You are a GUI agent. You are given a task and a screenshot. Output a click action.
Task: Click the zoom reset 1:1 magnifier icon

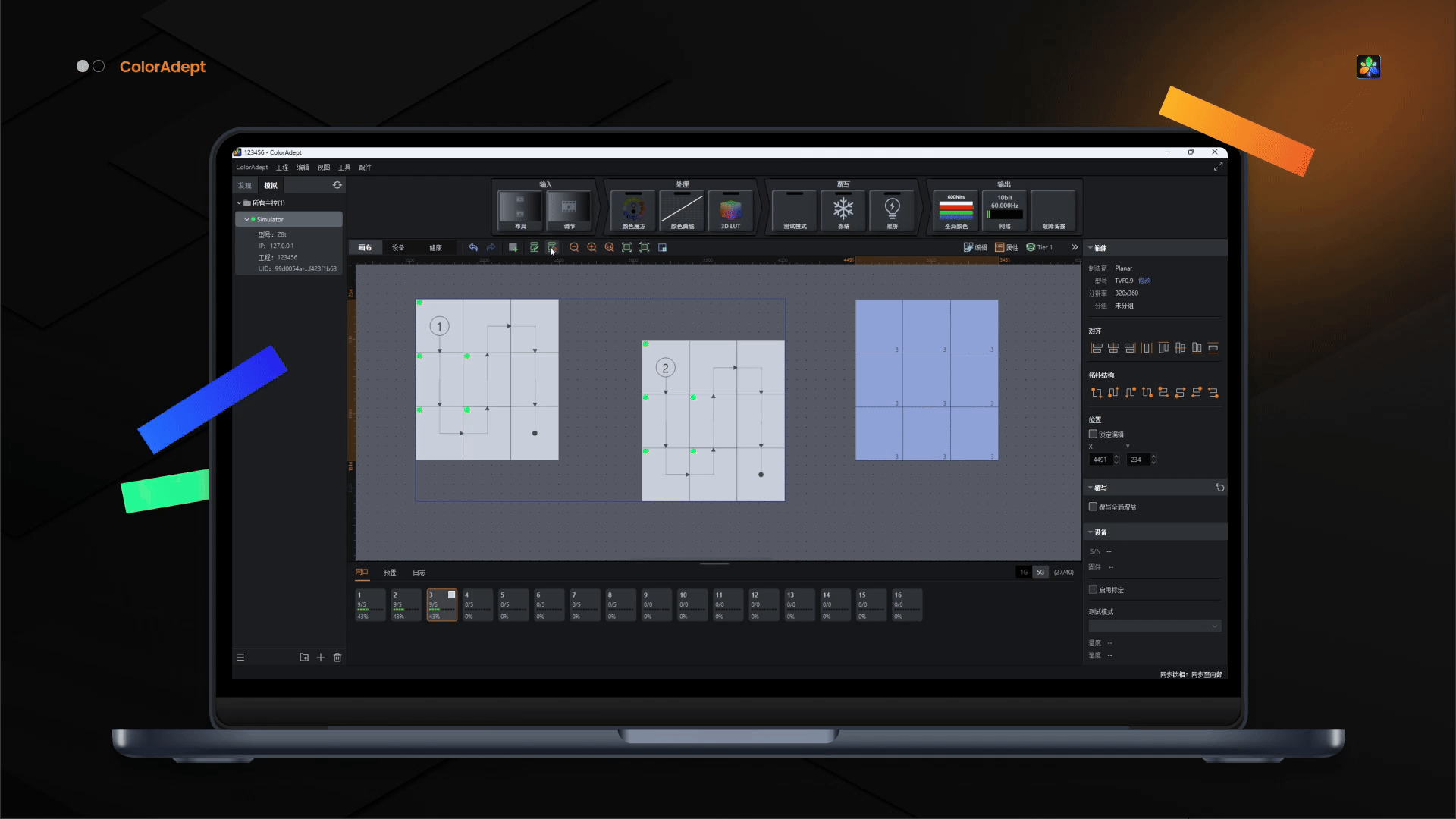pos(610,247)
